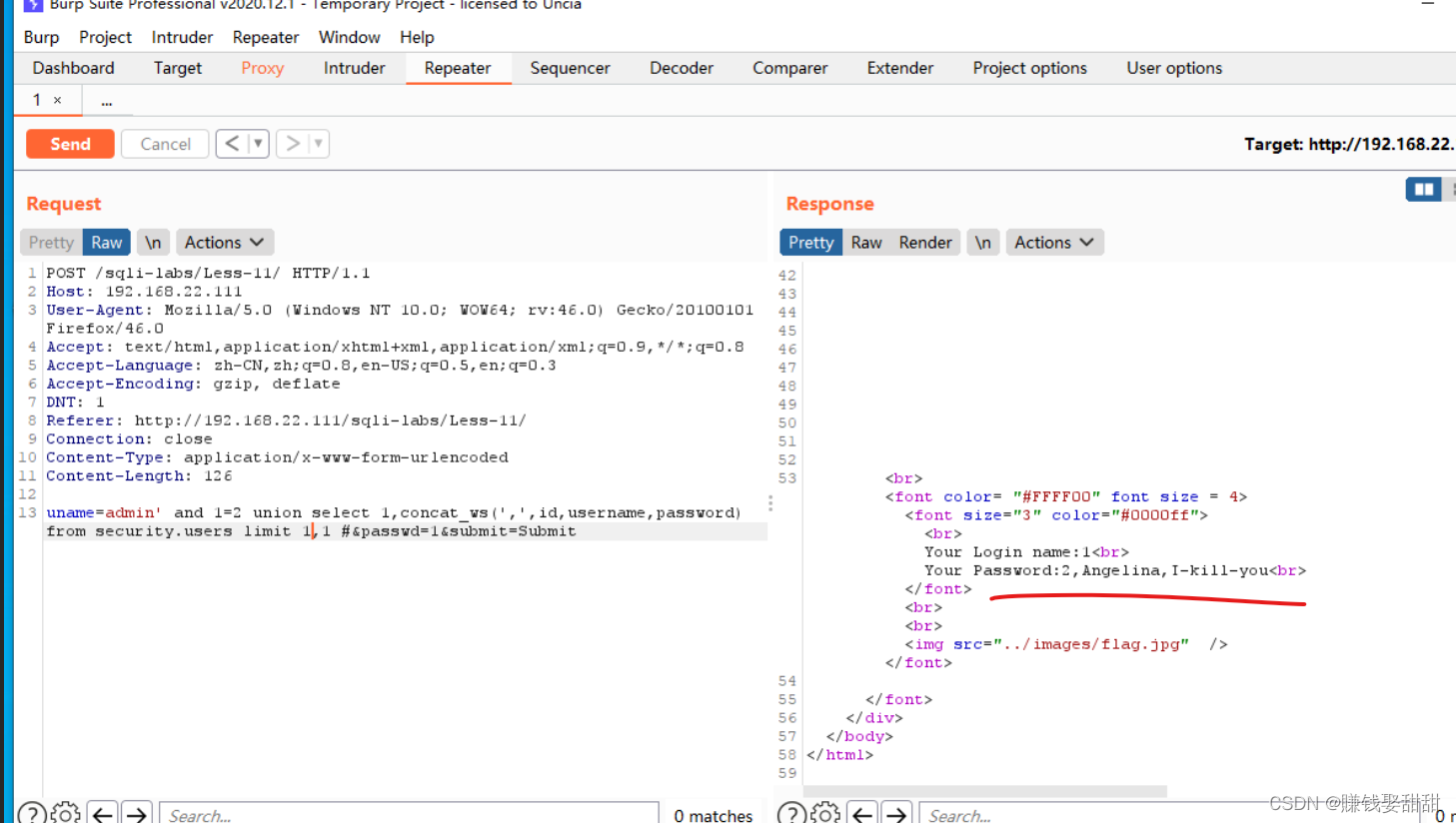Go to next request search match
This screenshot has width=1456, height=823.
(137, 814)
